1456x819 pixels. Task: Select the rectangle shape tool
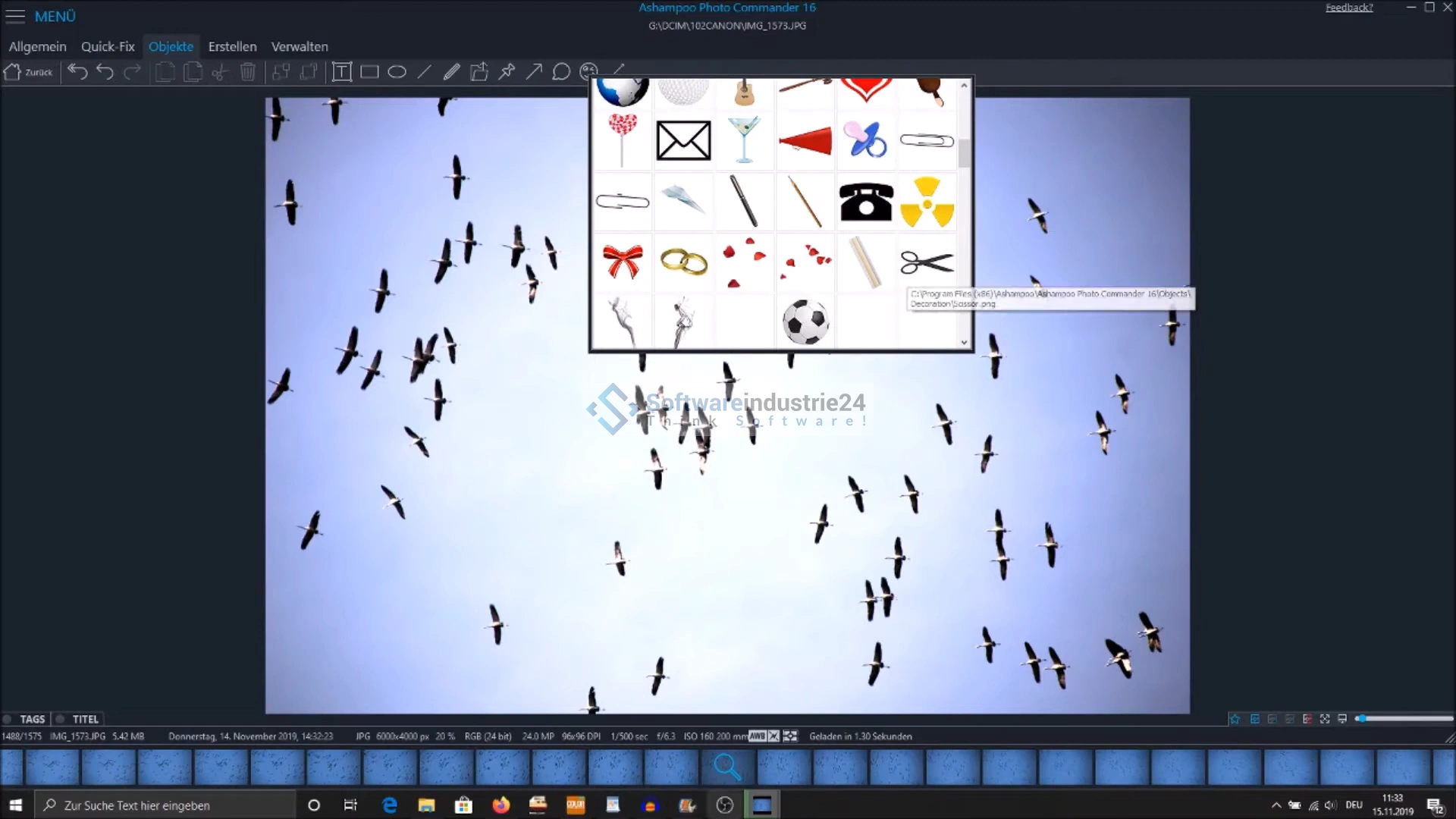tap(369, 72)
